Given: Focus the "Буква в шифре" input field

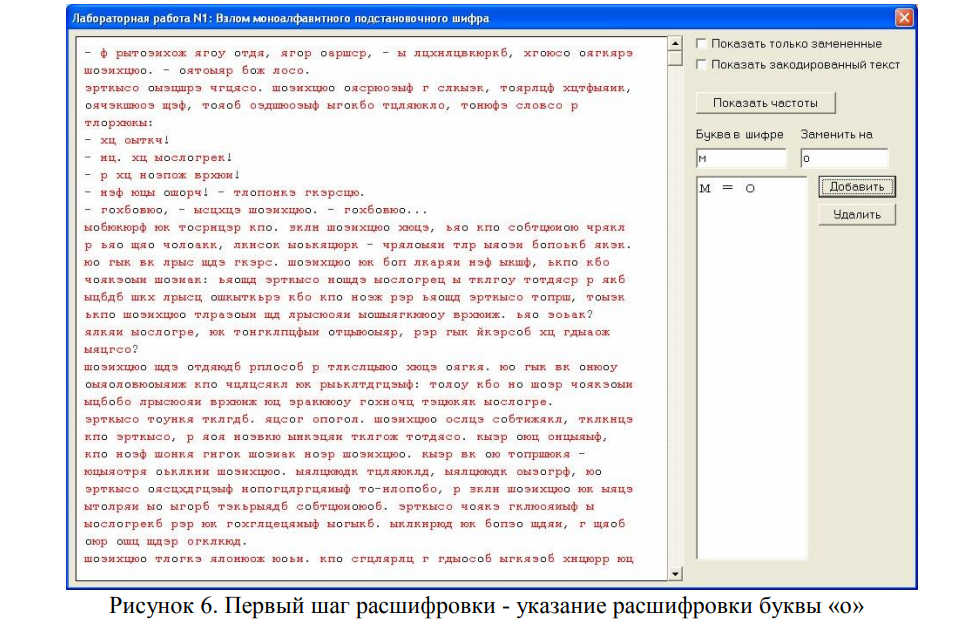Looking at the screenshot, I should coord(741,159).
